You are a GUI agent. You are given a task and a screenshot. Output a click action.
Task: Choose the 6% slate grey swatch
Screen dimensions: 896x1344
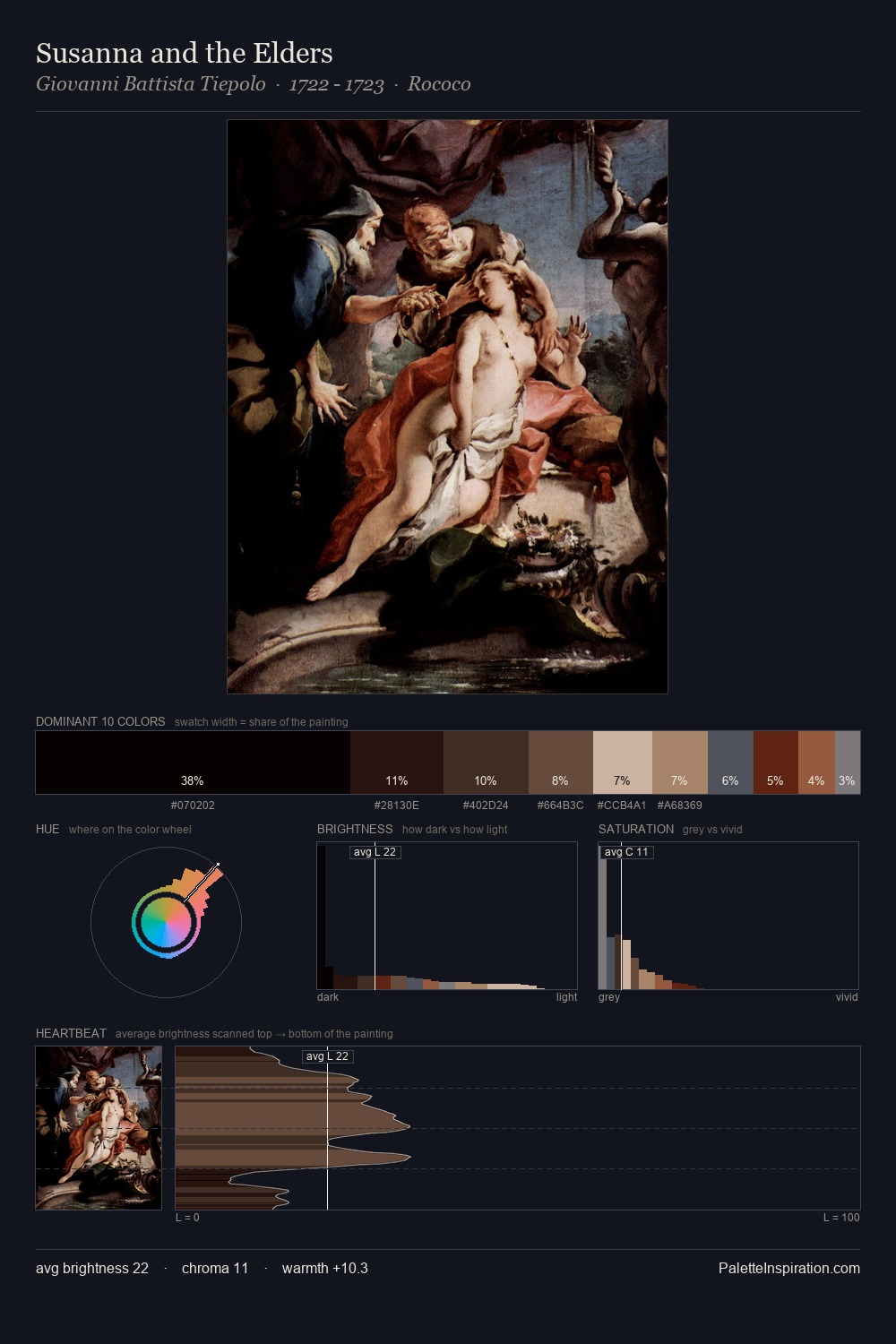[730, 762]
